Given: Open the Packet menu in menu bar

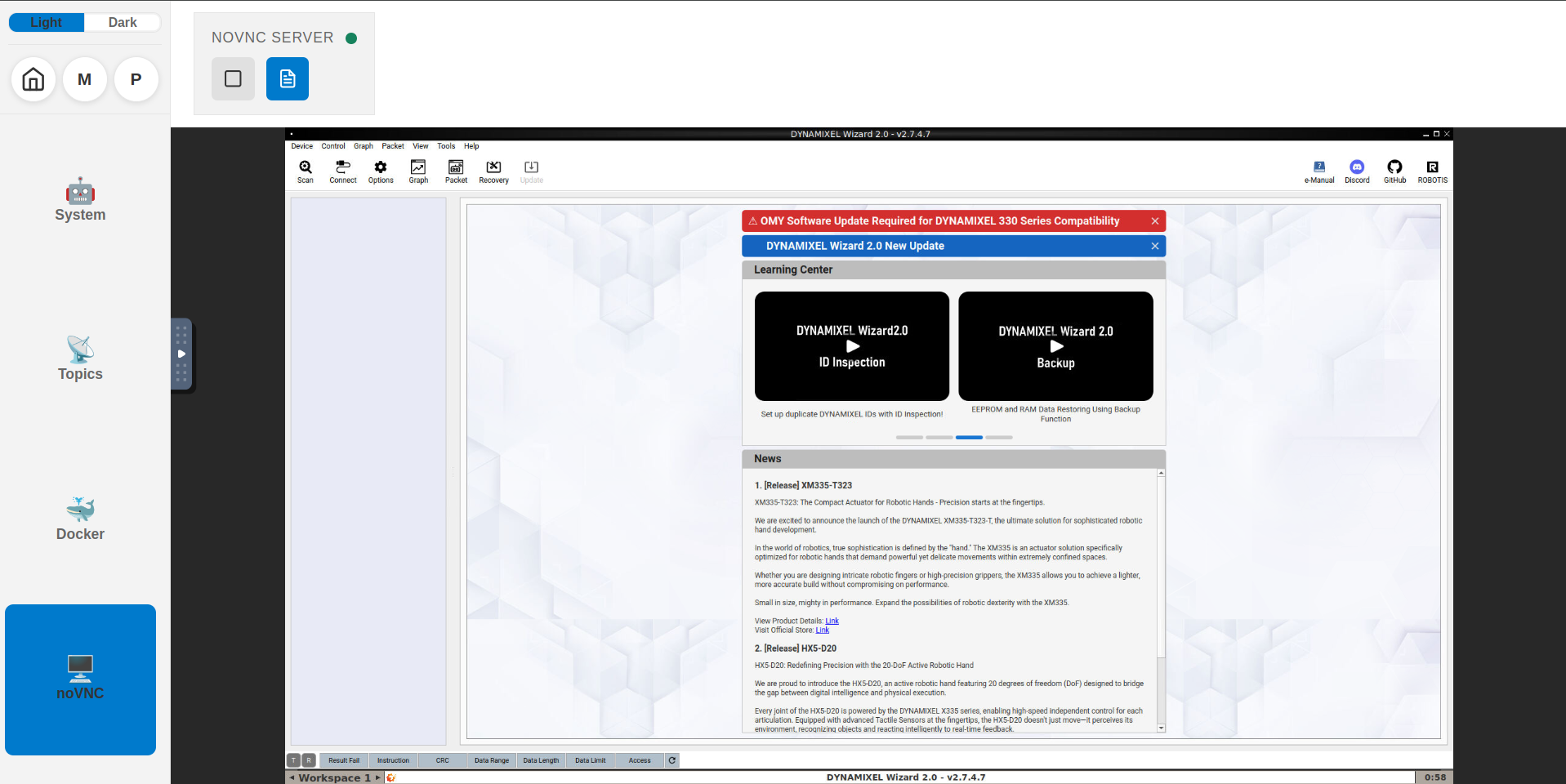Looking at the screenshot, I should pos(393,146).
